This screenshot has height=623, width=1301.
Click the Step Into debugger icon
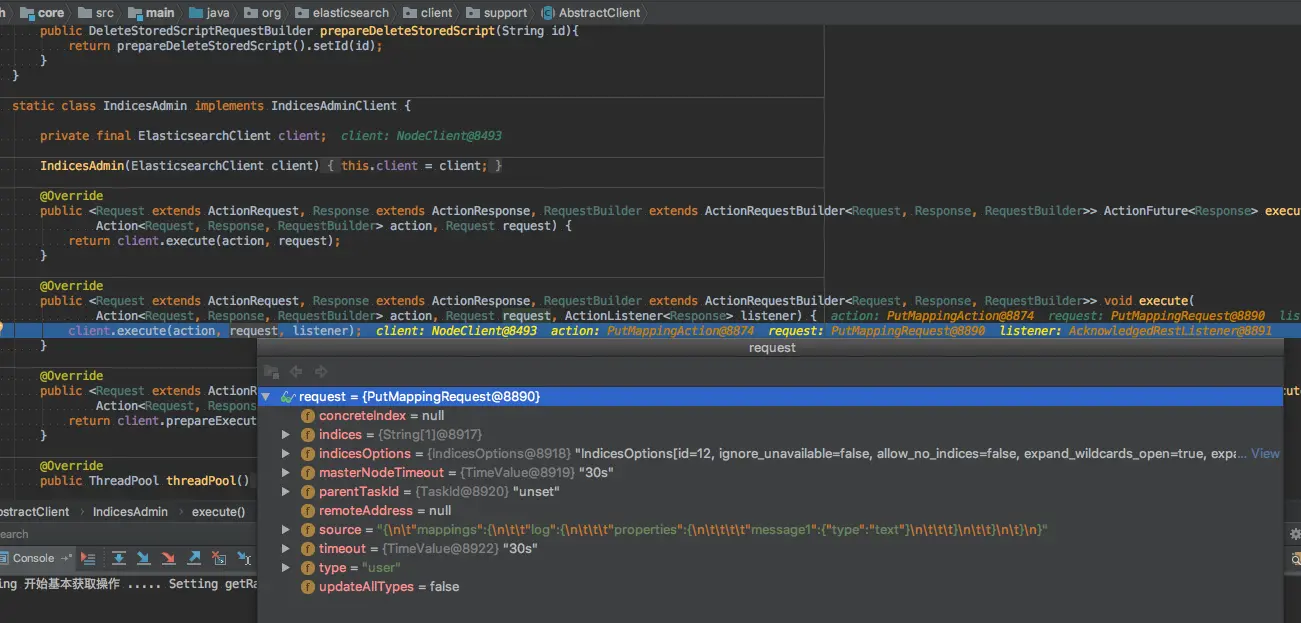click(144, 558)
